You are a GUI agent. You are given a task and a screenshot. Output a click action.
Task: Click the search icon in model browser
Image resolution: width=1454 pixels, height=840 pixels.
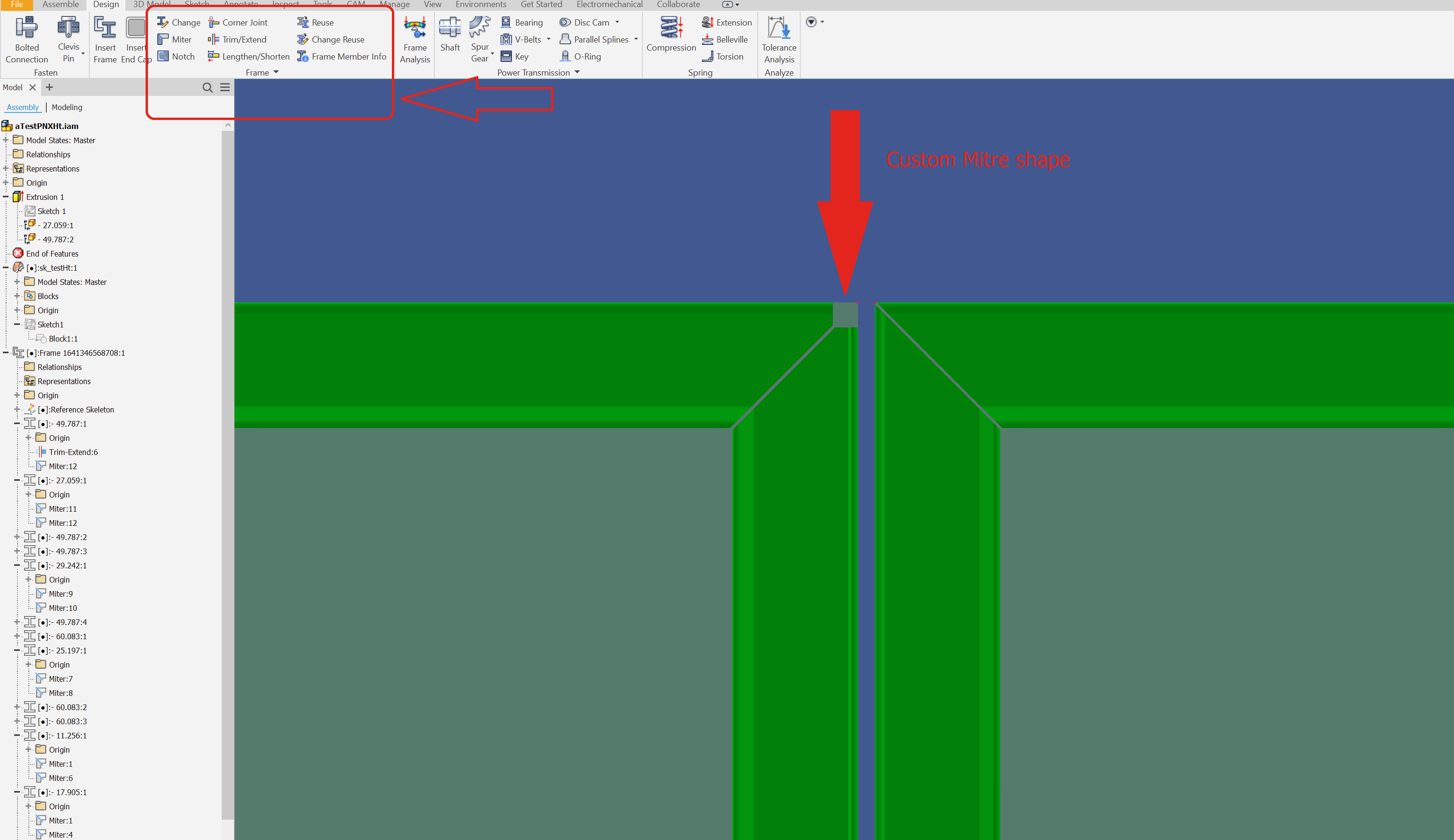click(x=207, y=87)
